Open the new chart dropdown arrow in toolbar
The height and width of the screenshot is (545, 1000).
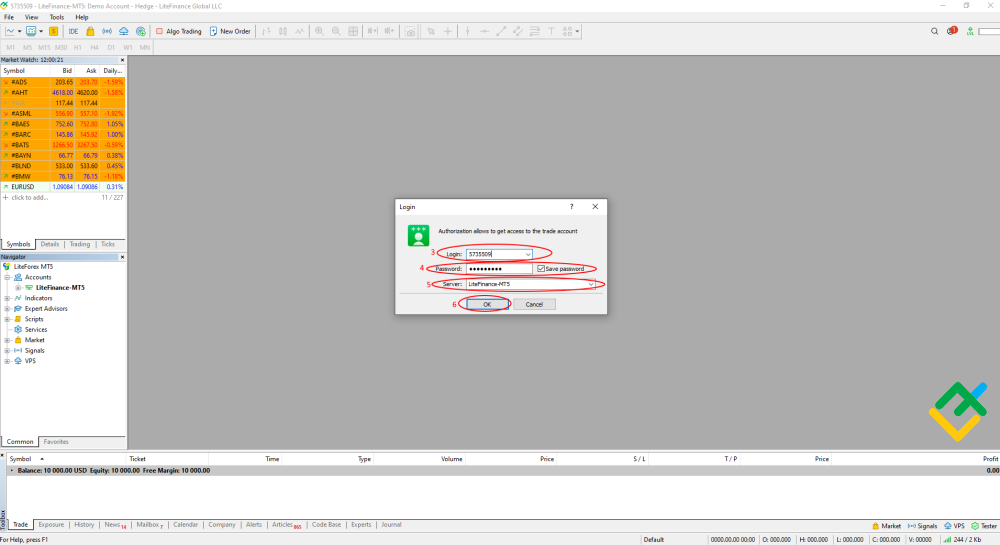click(20, 31)
